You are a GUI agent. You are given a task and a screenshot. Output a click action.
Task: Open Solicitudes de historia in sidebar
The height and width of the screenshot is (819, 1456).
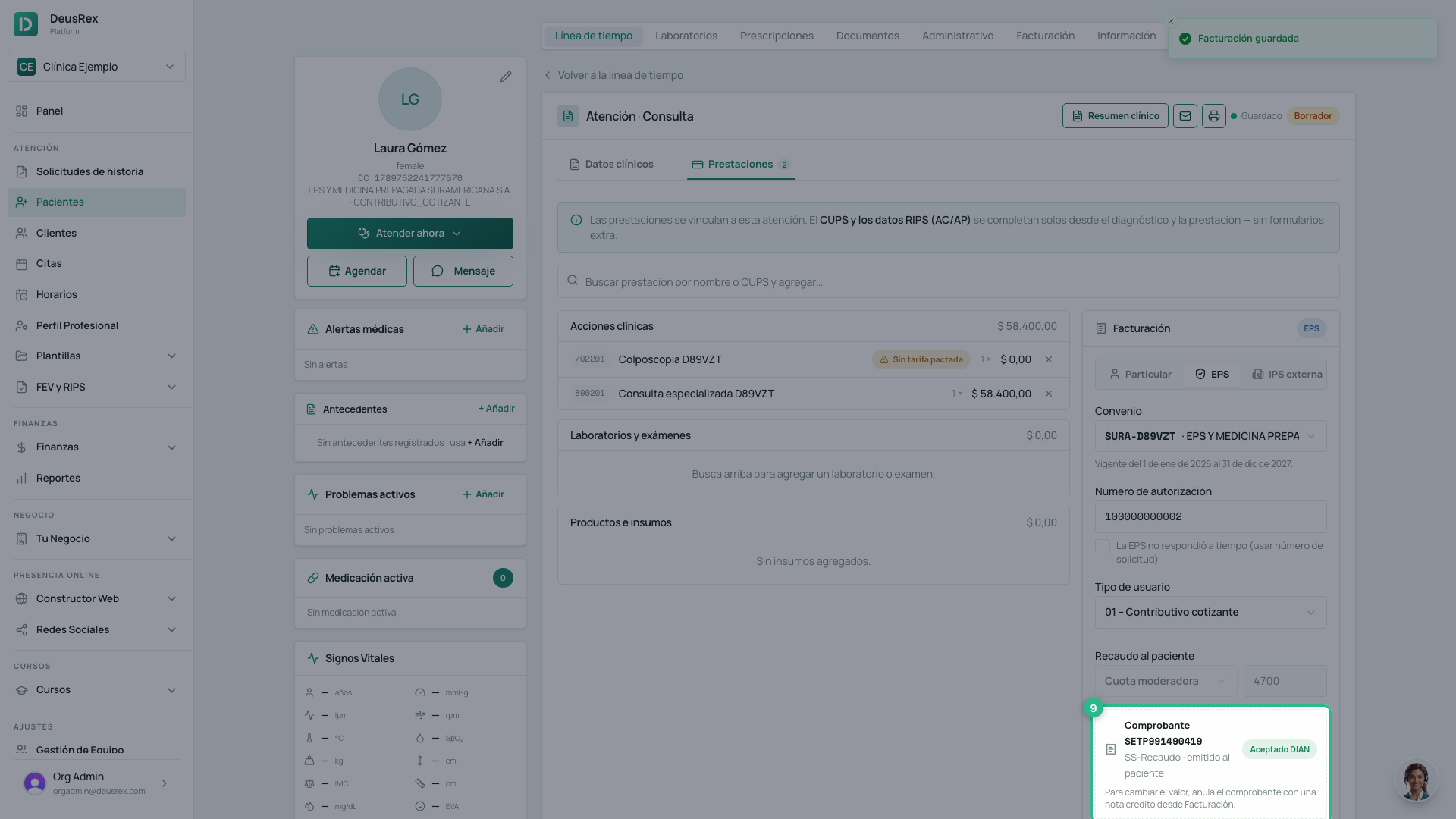(x=96, y=171)
